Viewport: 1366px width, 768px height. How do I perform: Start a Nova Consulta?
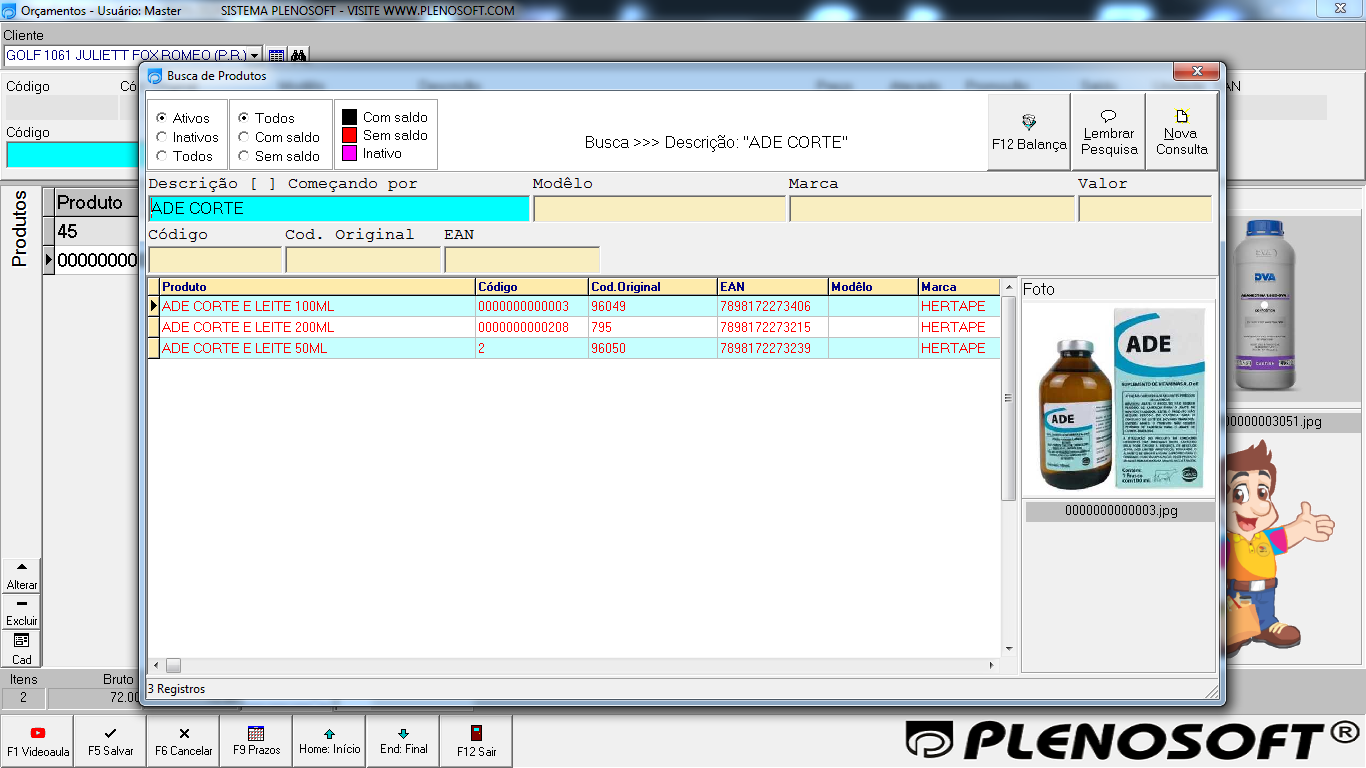[1181, 132]
